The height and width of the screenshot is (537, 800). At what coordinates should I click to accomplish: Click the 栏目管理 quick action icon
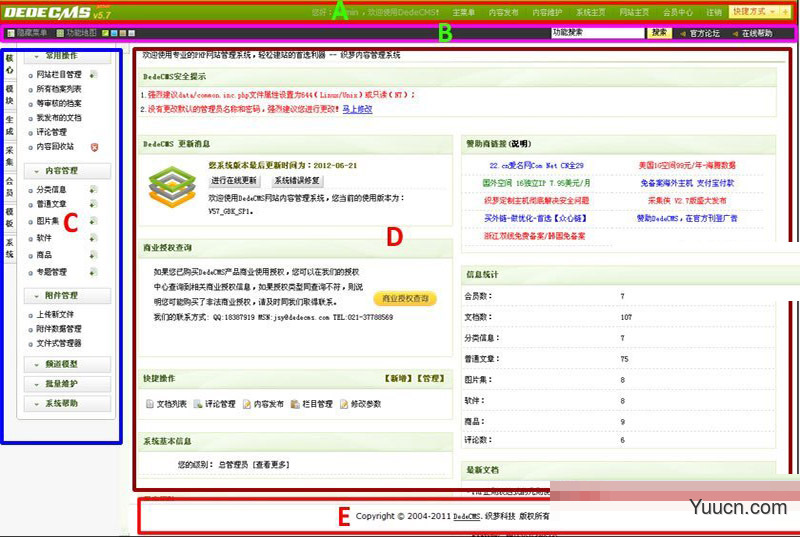click(x=295, y=404)
